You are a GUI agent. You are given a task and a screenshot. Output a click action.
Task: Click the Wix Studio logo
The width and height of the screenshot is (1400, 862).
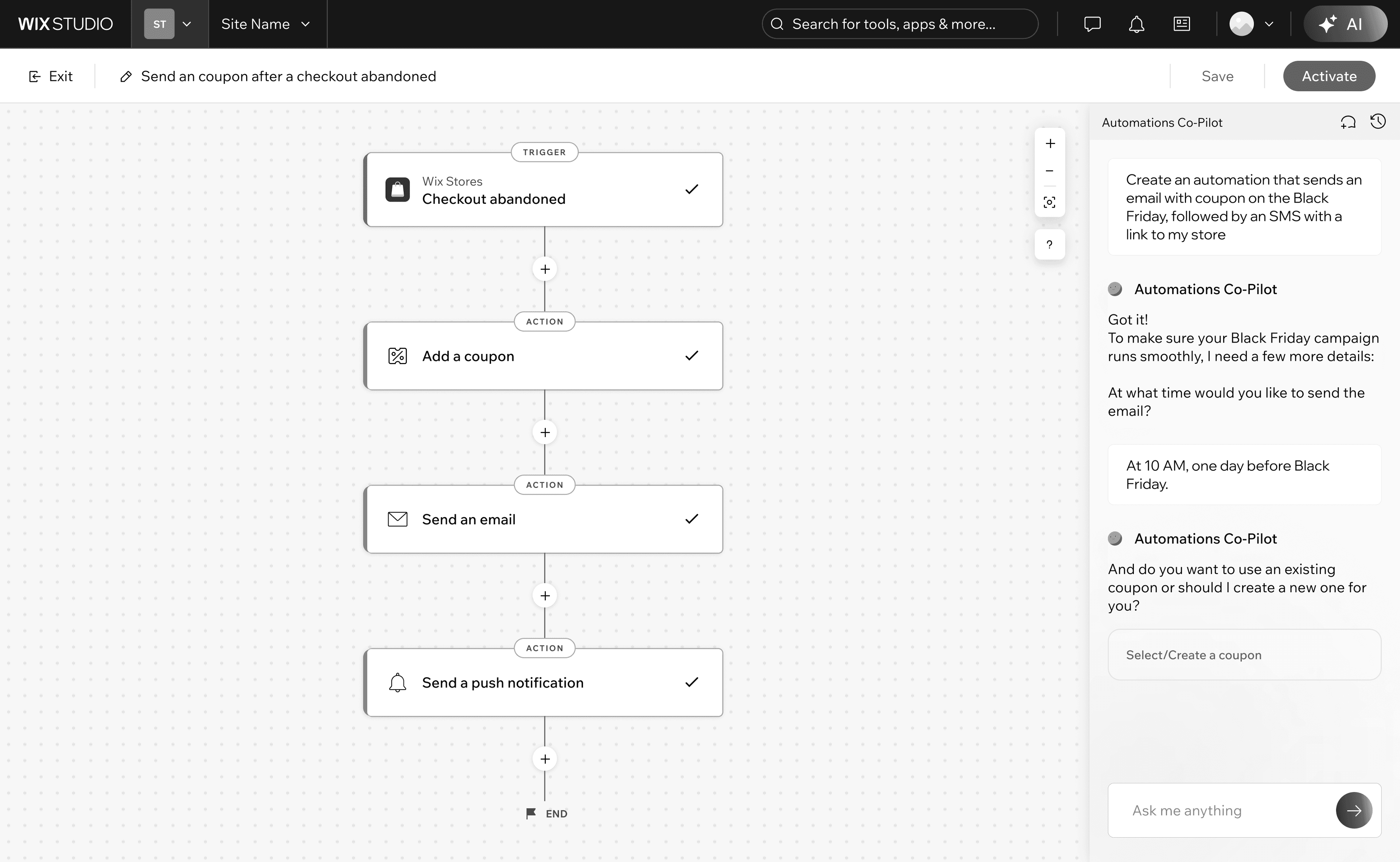[x=66, y=24]
